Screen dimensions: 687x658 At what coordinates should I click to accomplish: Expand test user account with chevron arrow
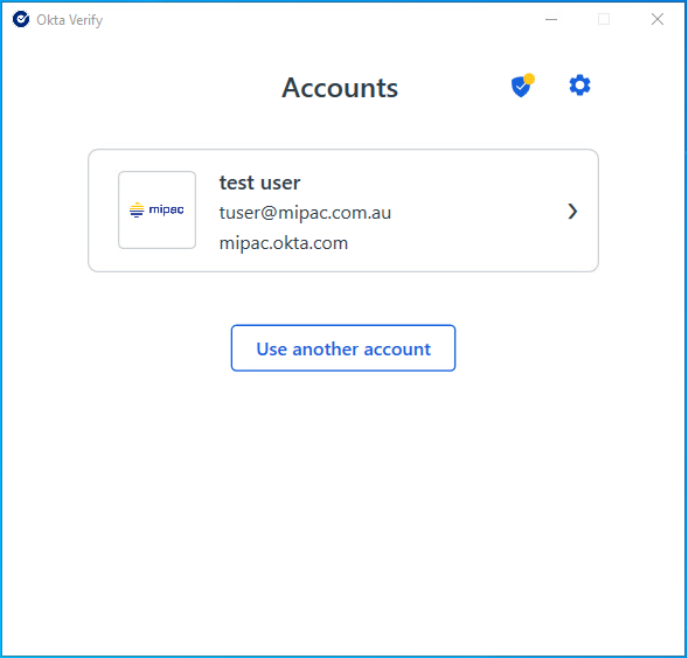[x=572, y=211]
